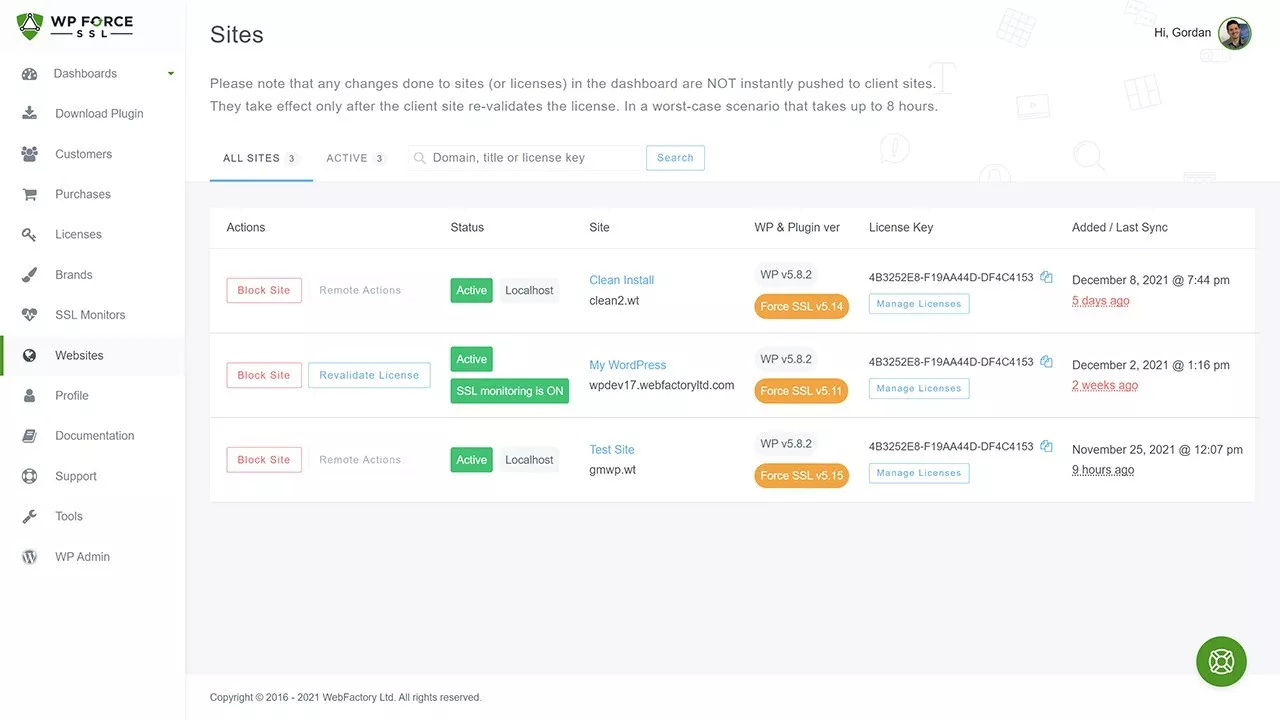Viewport: 1280px width, 720px height.
Task: Open Remote Actions for Test Site
Action: [360, 460]
